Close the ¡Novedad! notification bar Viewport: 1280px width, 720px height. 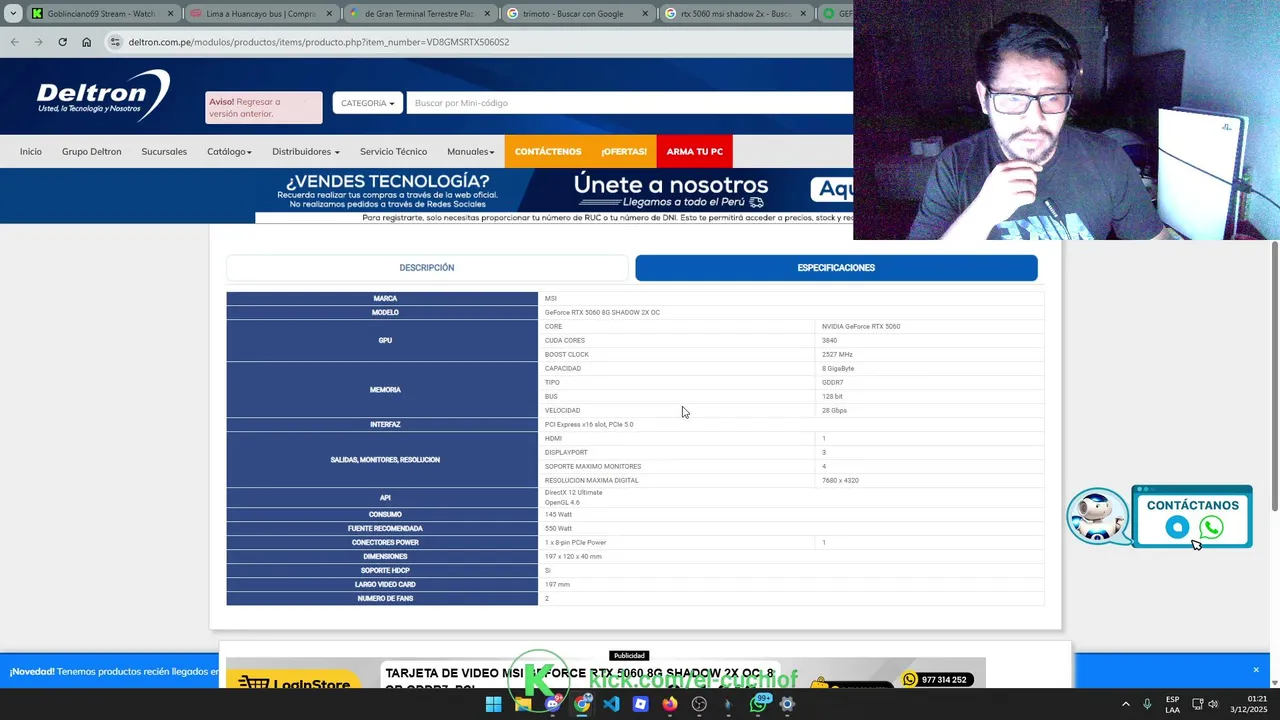tap(1256, 670)
